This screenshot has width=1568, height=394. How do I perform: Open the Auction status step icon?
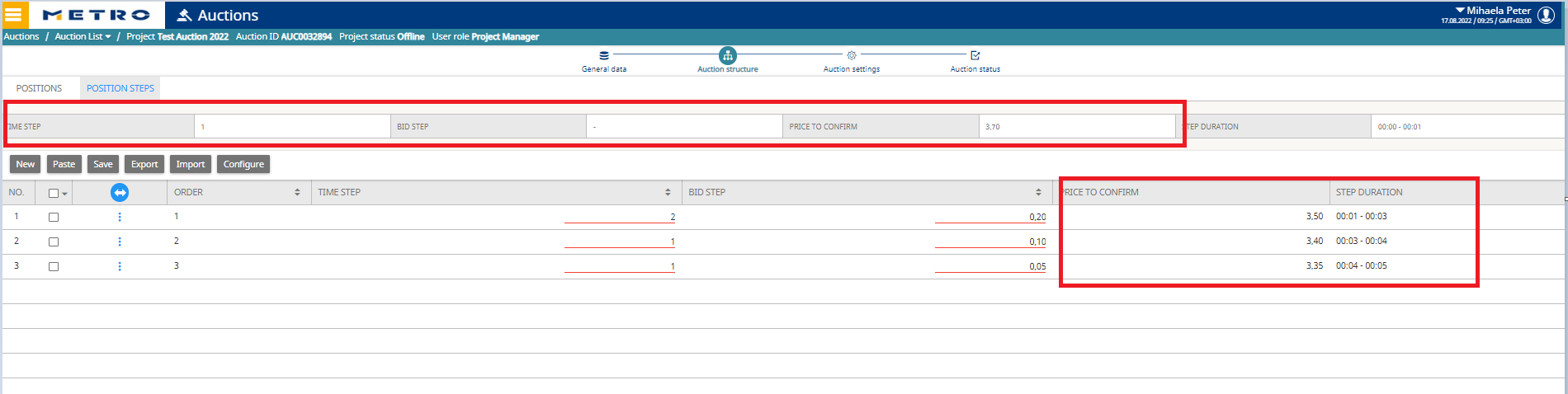coord(975,55)
